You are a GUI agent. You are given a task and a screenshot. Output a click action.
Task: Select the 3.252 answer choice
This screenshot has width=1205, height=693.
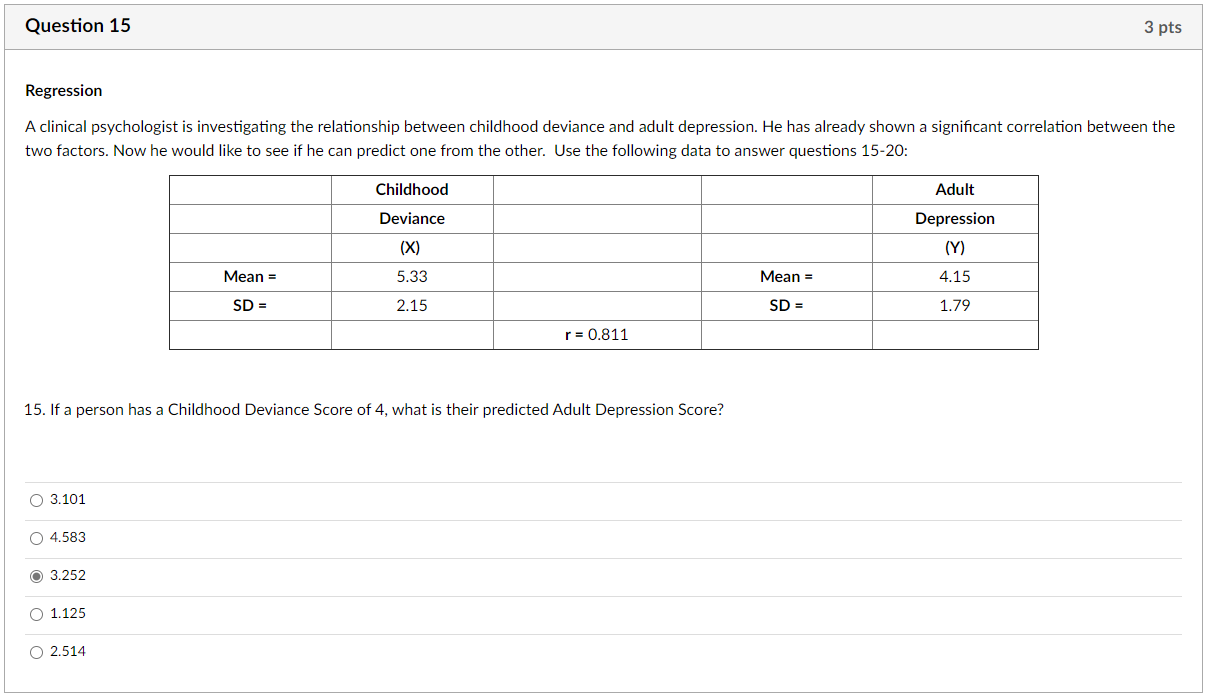(37, 575)
